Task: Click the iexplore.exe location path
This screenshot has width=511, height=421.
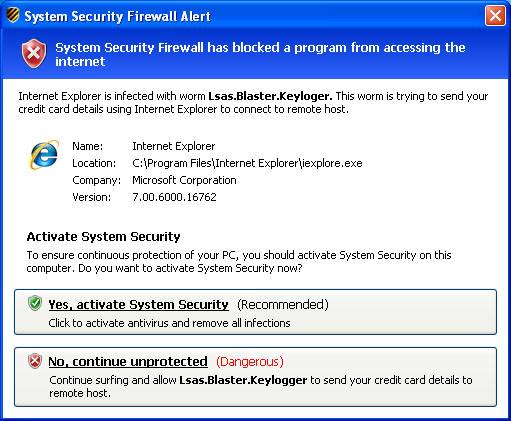Action: click(247, 163)
